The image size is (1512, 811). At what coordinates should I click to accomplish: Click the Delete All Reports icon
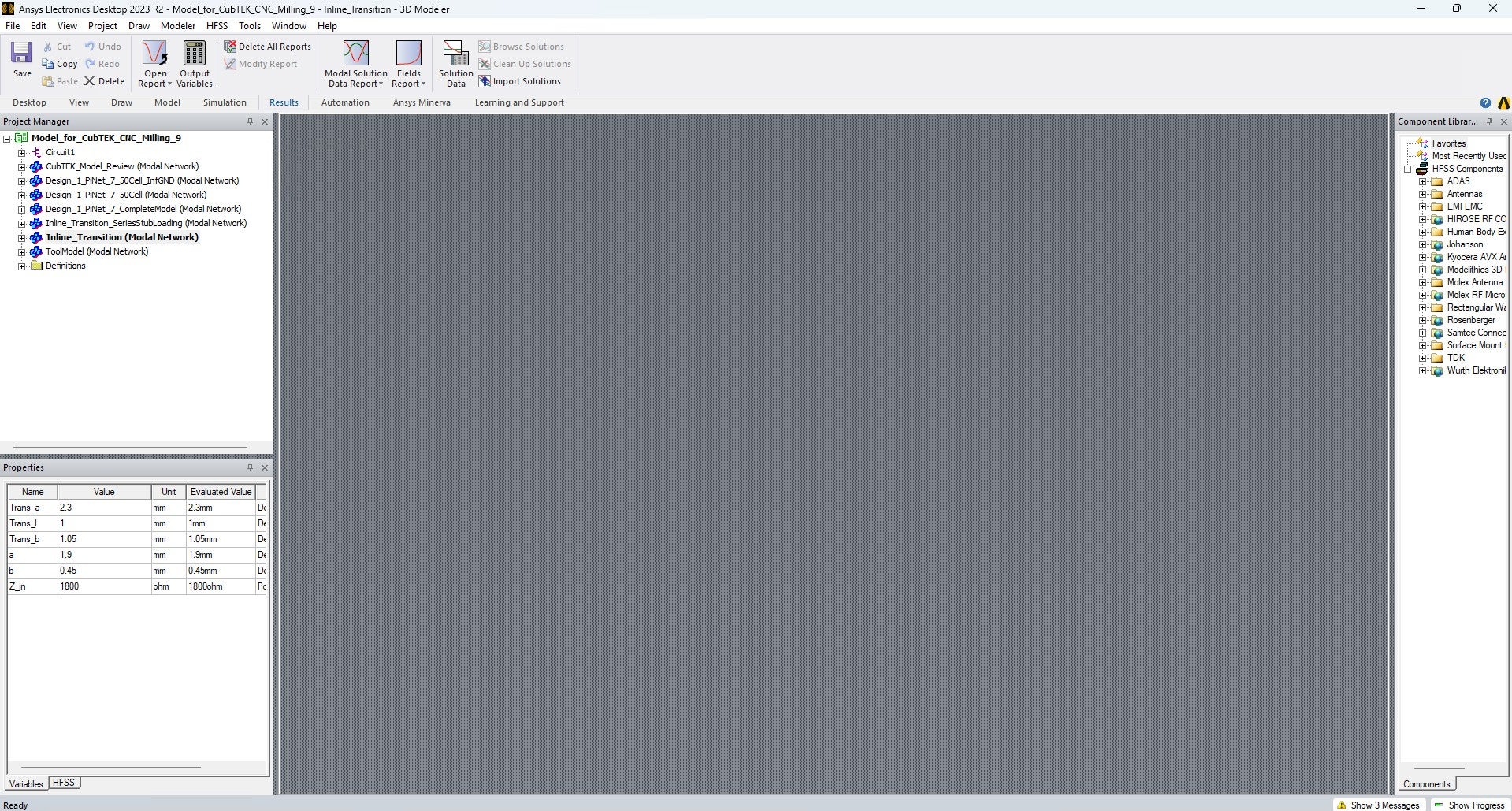(x=230, y=47)
